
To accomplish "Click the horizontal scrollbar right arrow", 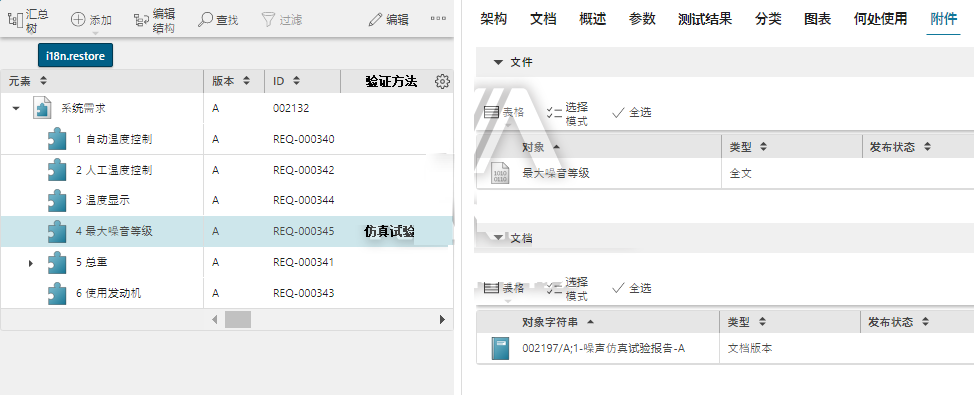I will point(442,320).
